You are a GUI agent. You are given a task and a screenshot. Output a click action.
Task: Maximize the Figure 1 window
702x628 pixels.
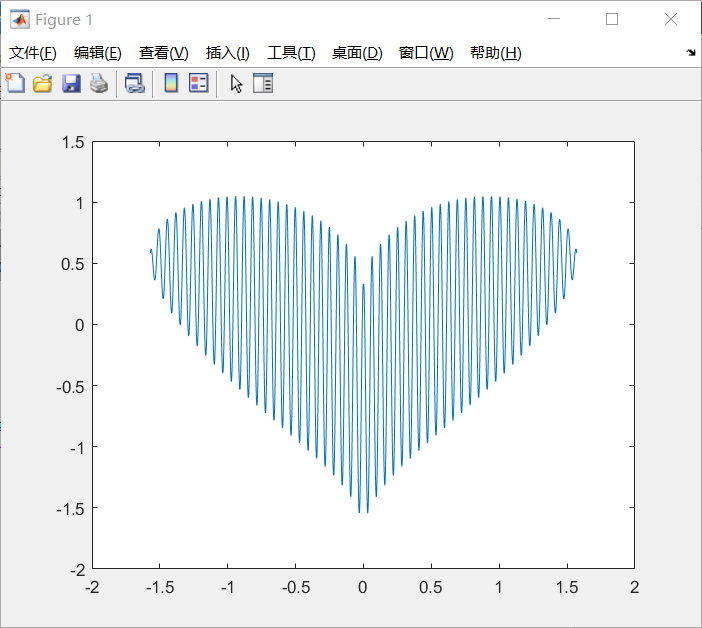click(x=612, y=19)
